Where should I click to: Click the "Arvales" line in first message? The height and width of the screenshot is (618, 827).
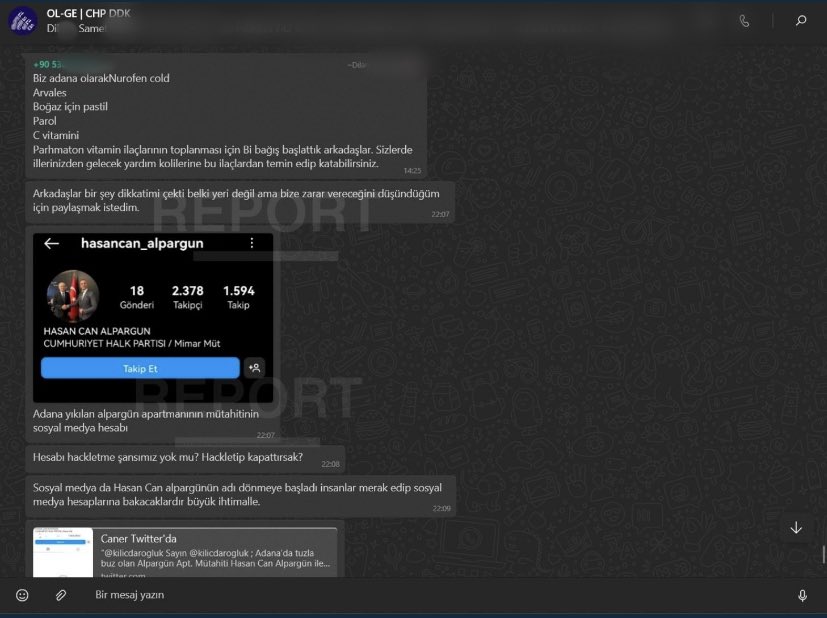pos(50,92)
